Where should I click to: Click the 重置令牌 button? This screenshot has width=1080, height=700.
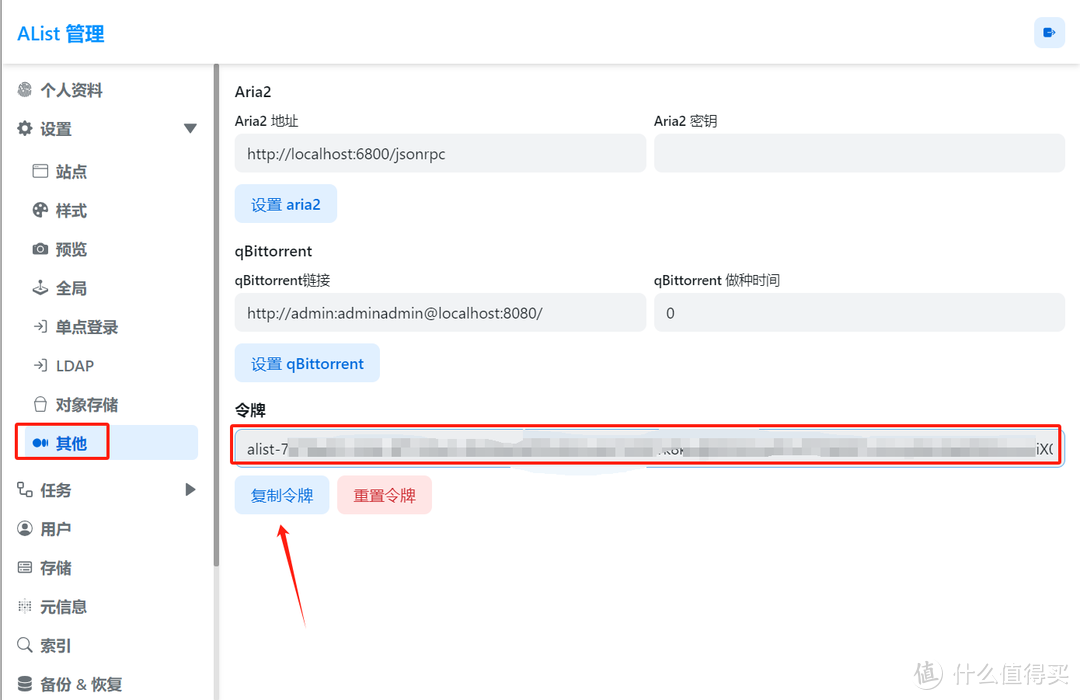[x=384, y=495]
